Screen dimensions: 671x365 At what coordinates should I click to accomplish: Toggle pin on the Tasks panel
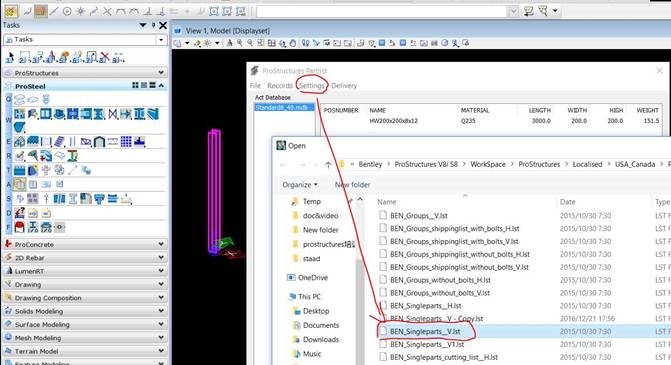(x=153, y=25)
